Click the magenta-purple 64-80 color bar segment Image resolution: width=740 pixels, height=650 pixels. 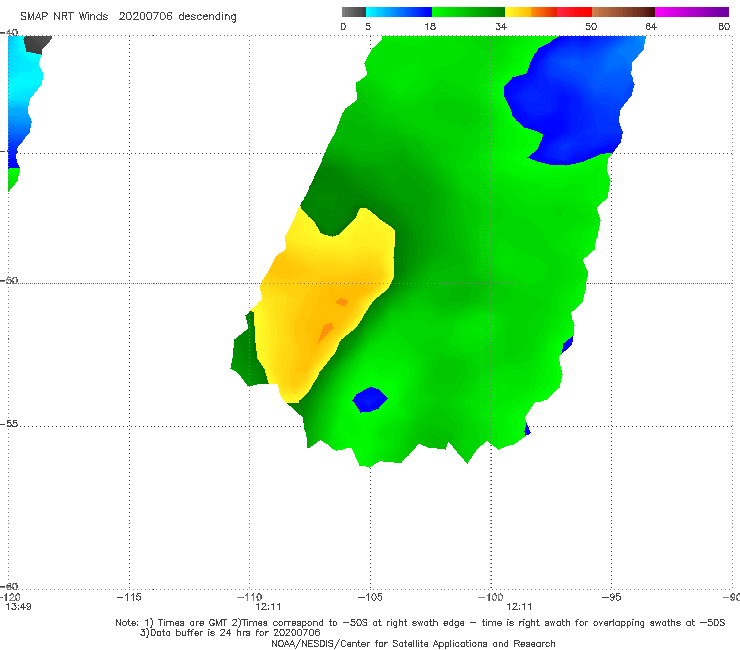point(692,12)
